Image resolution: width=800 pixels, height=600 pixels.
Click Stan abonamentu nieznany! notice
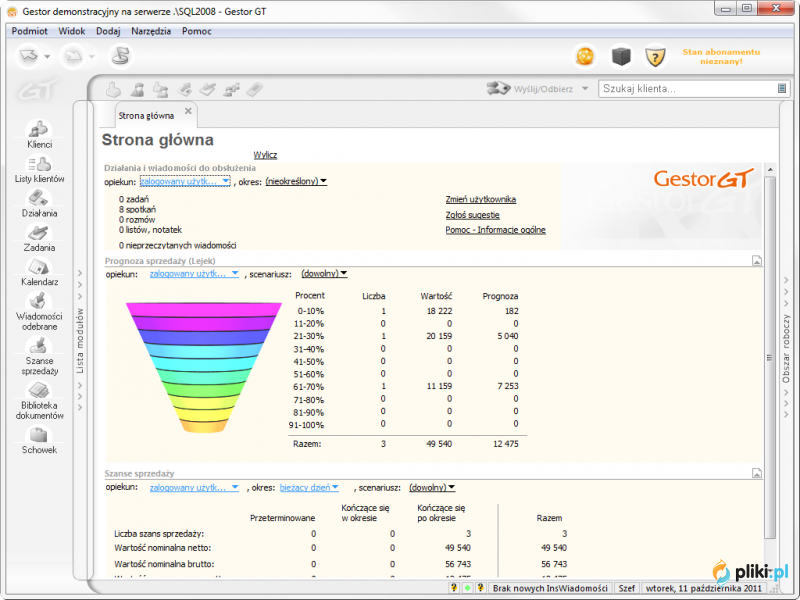pyautogui.click(x=721, y=57)
